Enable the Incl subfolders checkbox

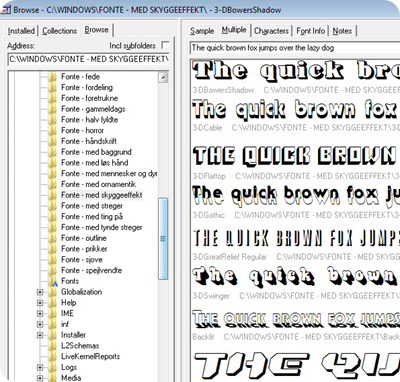point(165,45)
